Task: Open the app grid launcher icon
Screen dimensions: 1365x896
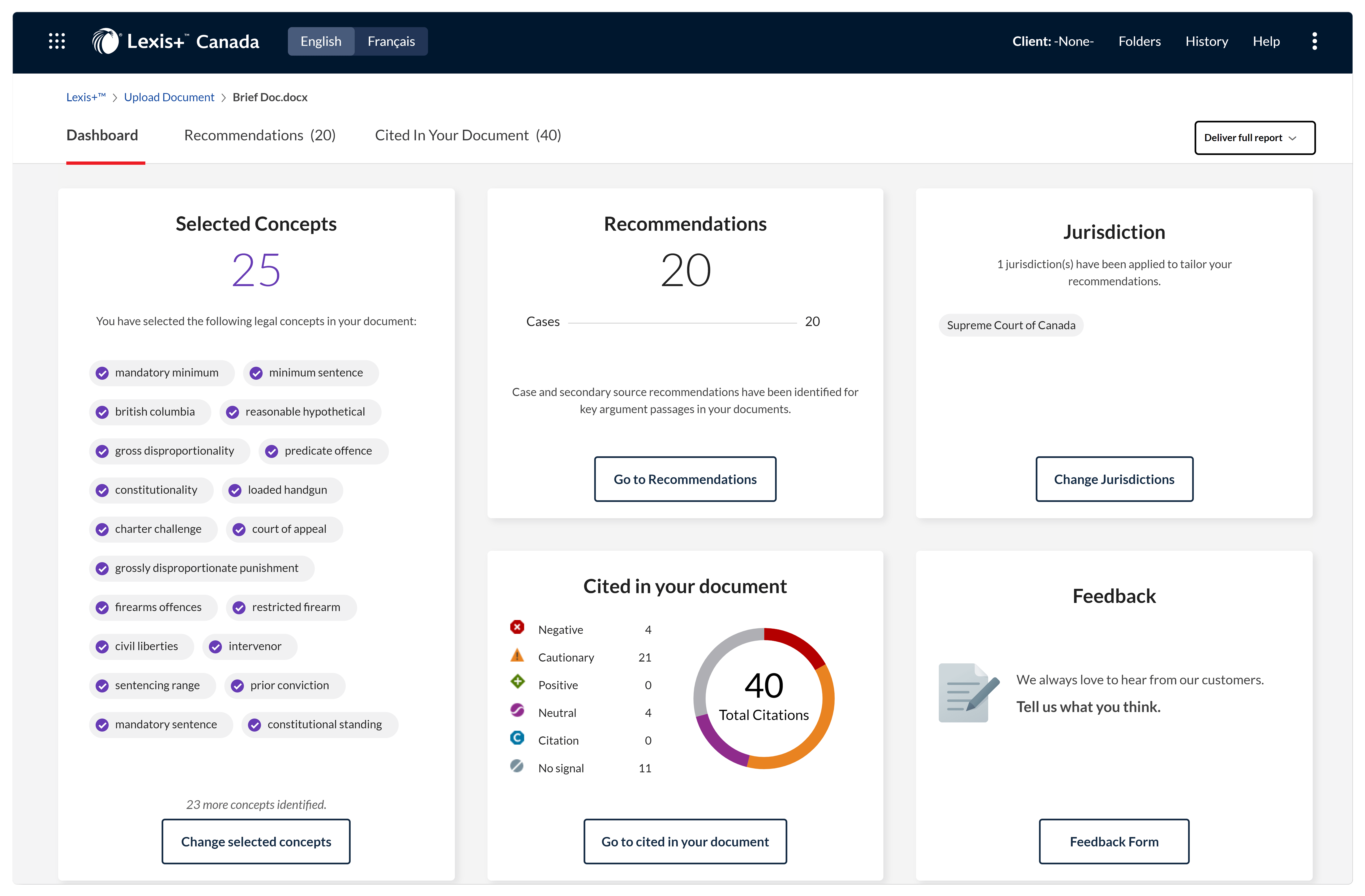Action: coord(57,41)
